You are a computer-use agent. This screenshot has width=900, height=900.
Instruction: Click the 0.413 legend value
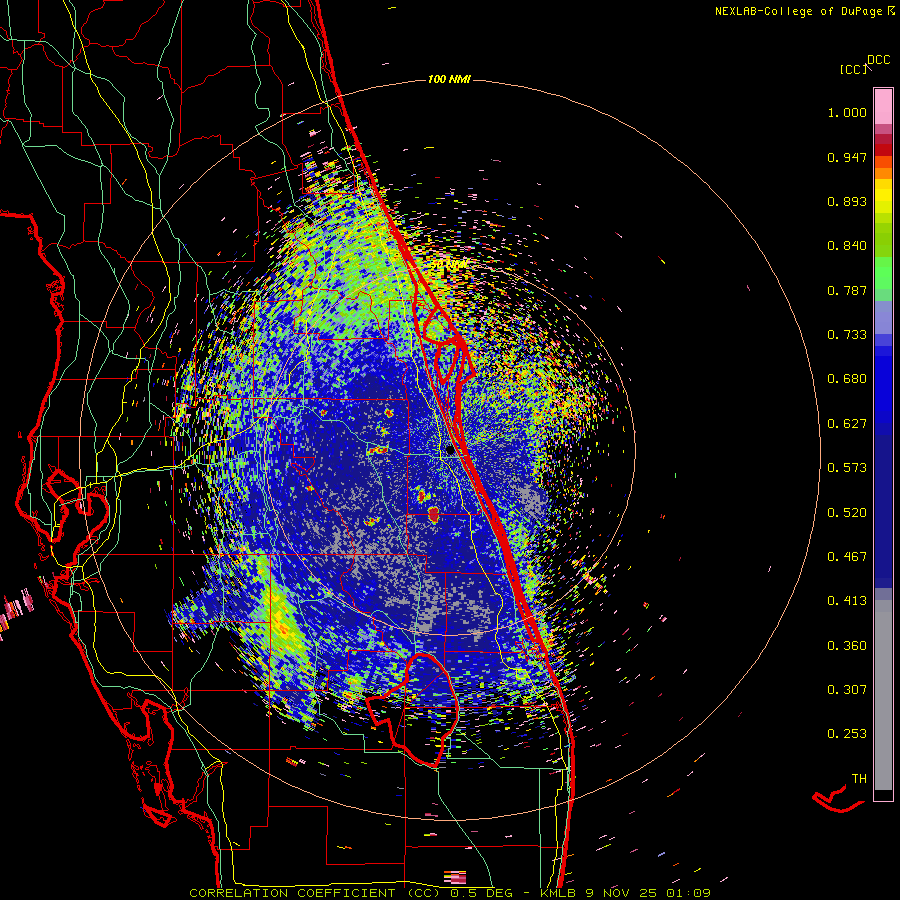click(x=847, y=601)
